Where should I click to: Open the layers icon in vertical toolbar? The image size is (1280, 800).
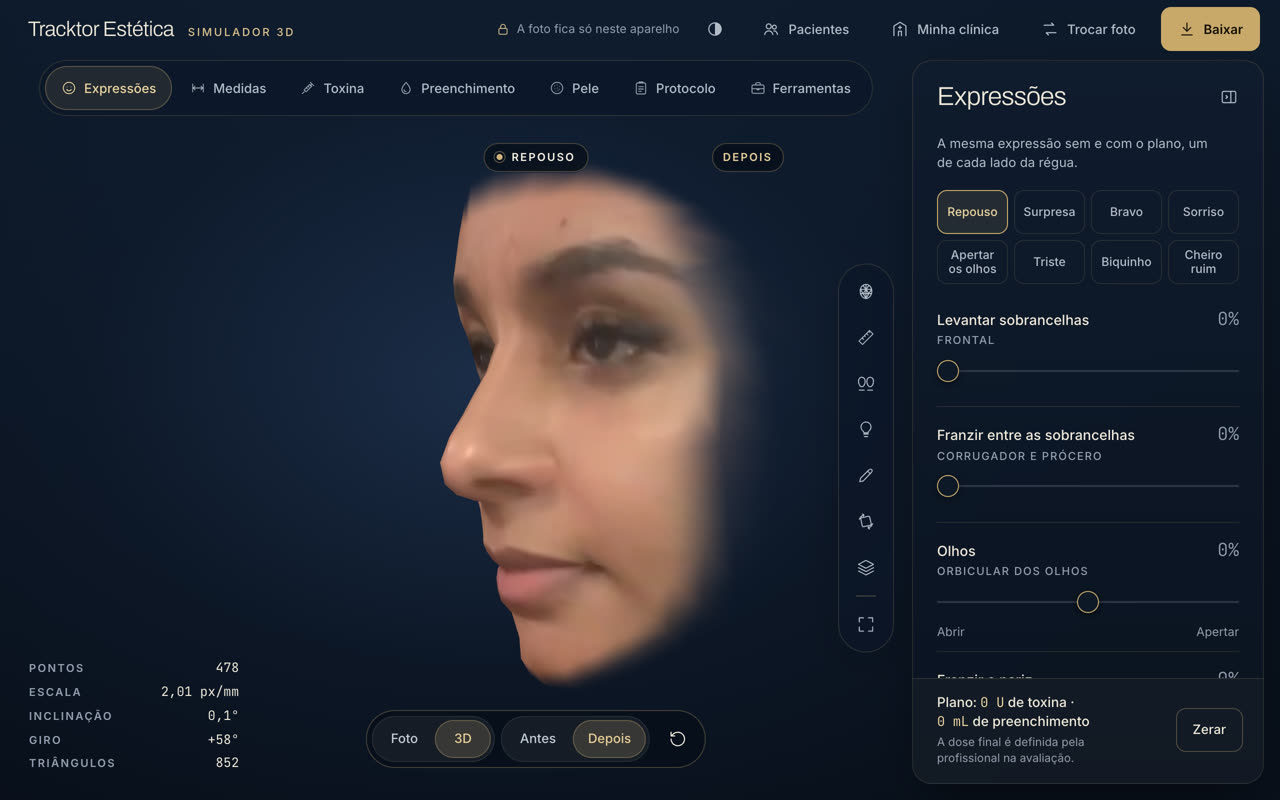click(x=866, y=567)
